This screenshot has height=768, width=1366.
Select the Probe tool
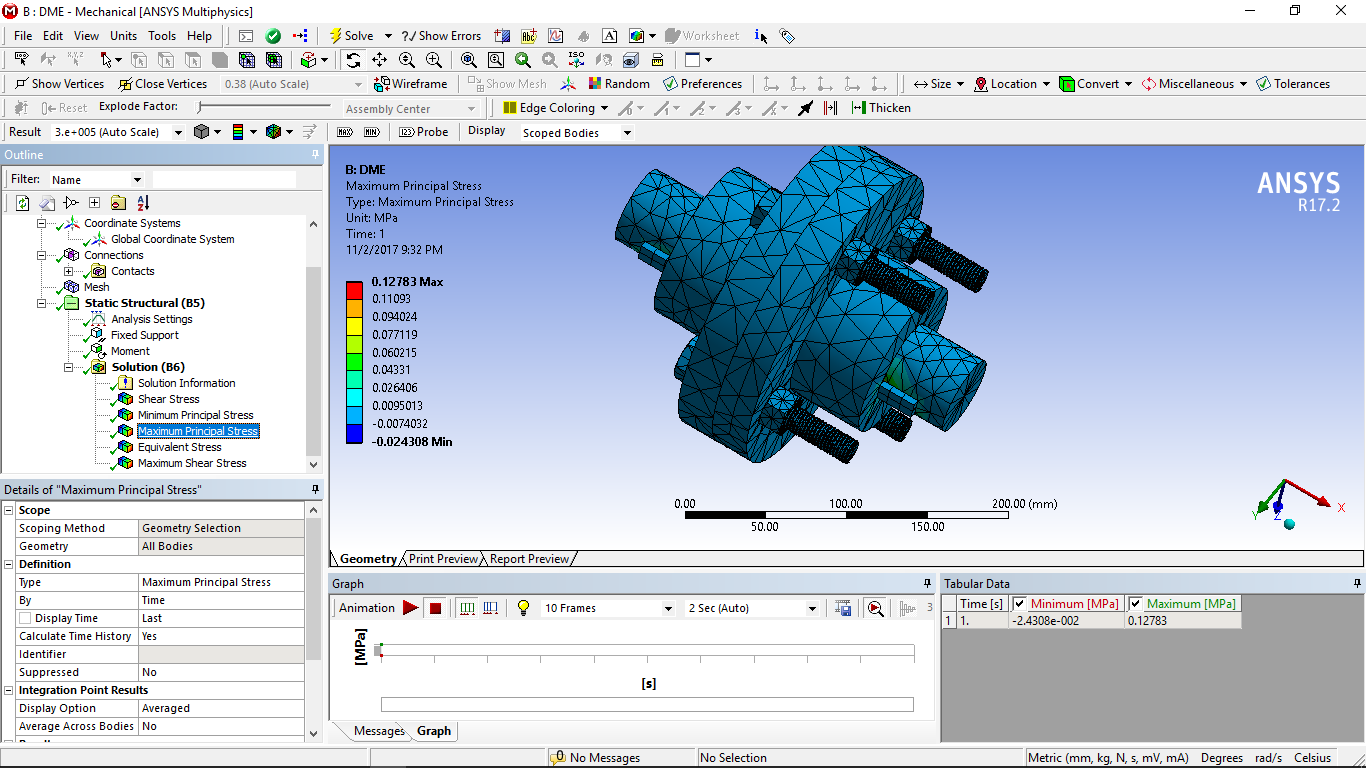click(x=423, y=132)
